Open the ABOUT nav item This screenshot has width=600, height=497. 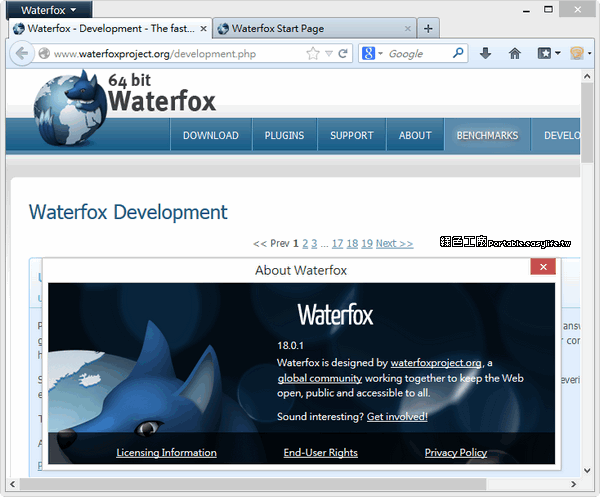[x=415, y=135]
